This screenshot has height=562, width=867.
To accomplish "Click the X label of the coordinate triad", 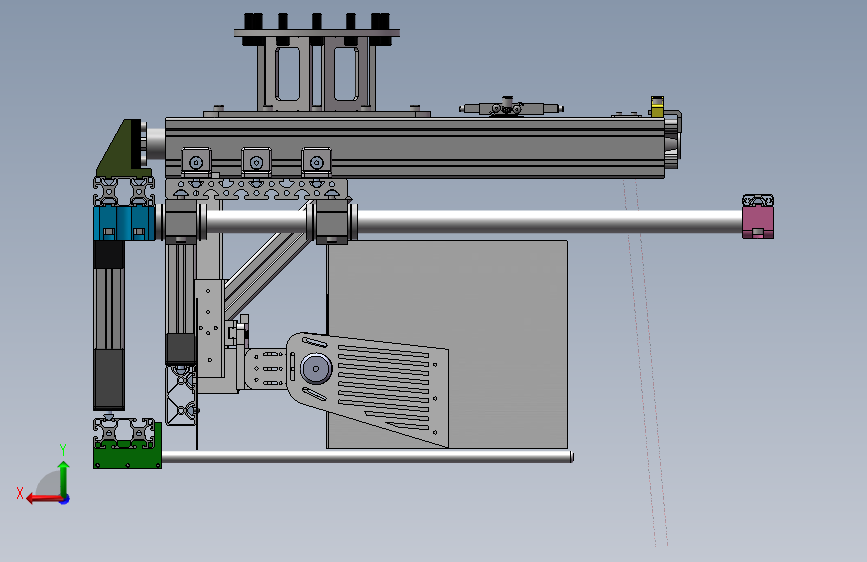I will tap(20, 493).
